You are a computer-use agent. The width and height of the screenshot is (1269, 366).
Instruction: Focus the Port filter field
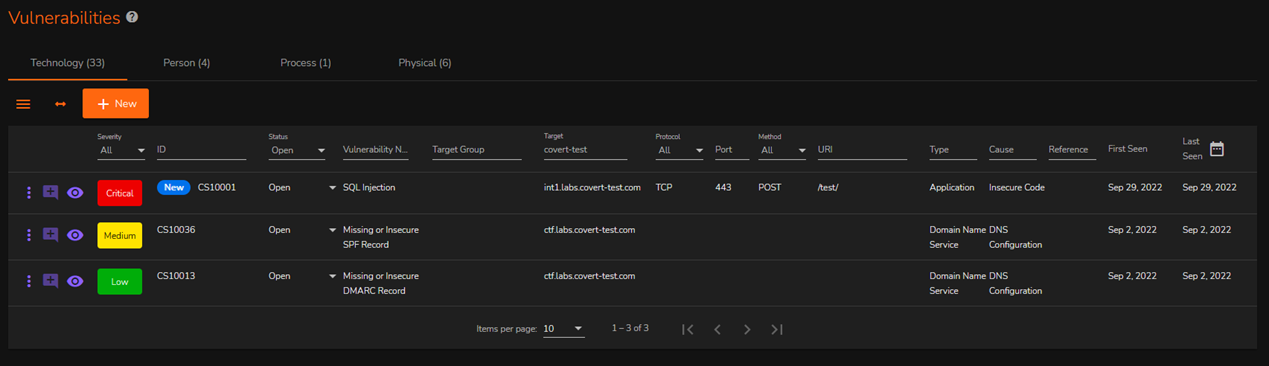coord(732,150)
